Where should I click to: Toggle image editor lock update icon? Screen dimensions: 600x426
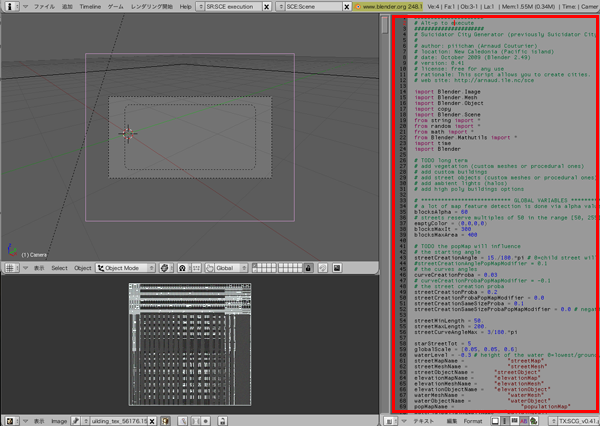pos(222,421)
